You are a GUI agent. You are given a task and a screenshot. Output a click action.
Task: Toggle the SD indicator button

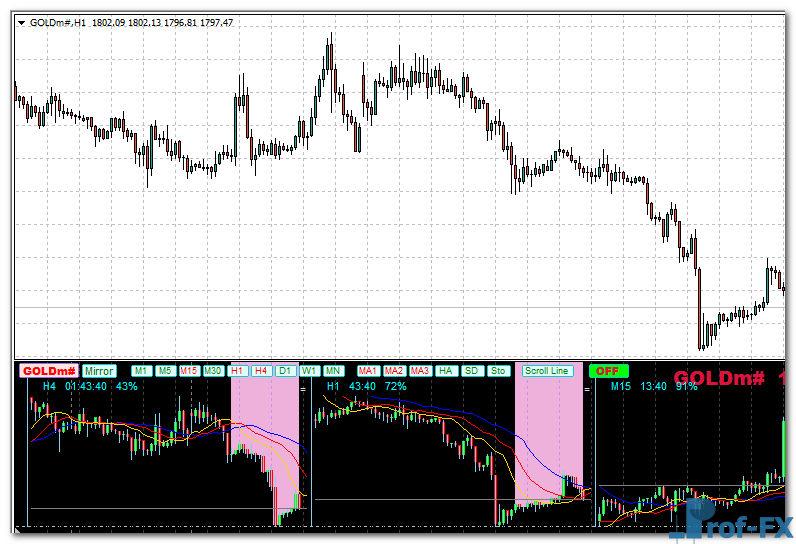point(472,371)
